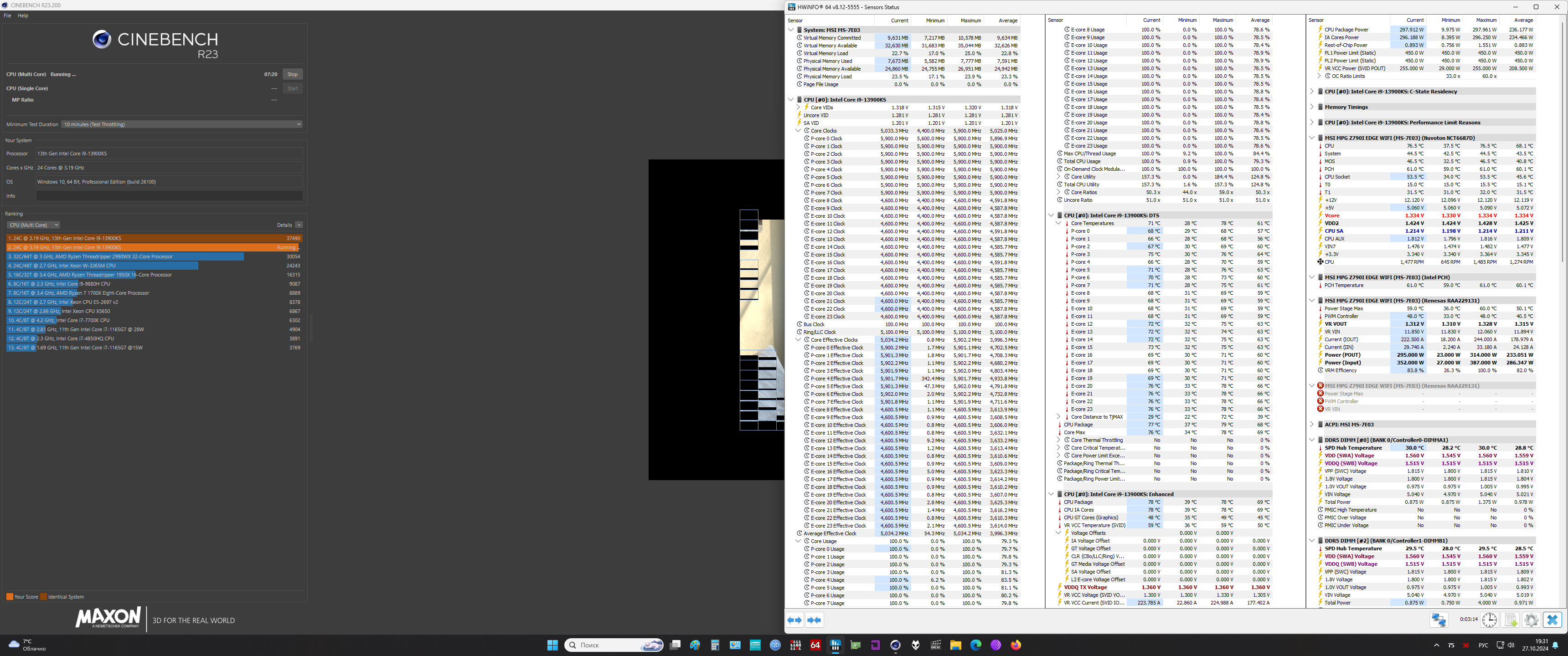Collapse the Core Clocks tree node
Image resolution: width=1568 pixels, height=656 pixels.
[798, 131]
